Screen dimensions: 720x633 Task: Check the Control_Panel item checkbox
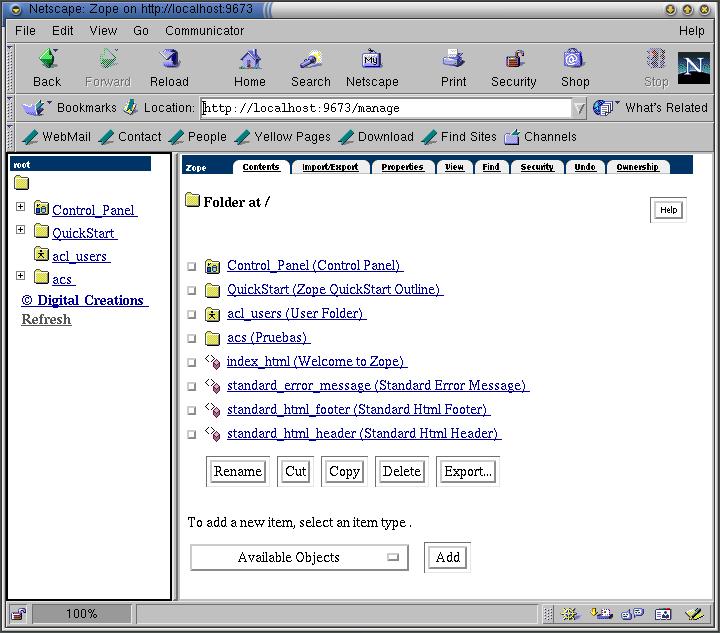(x=191, y=266)
